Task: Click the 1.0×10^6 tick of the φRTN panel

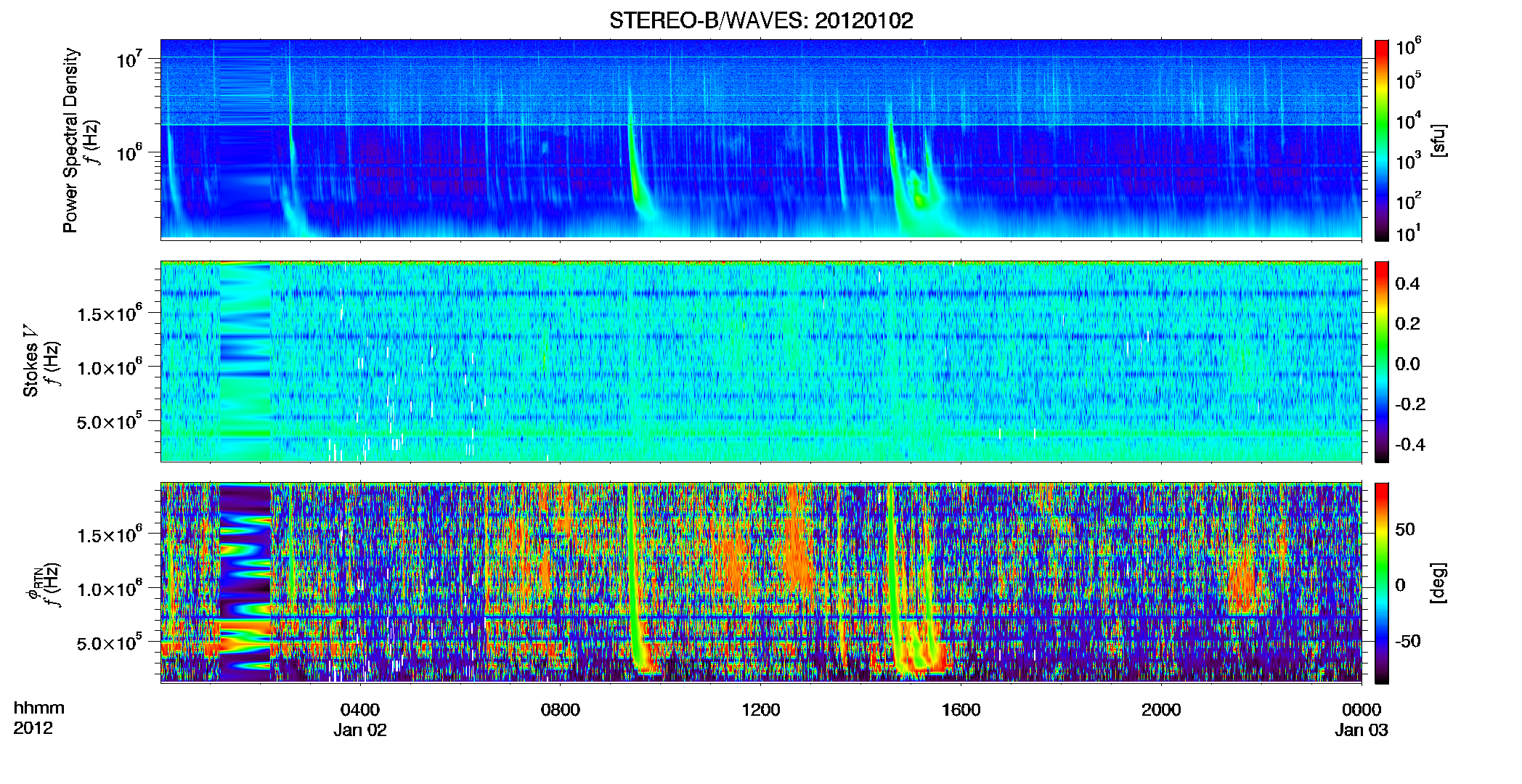Action: pyautogui.click(x=110, y=589)
